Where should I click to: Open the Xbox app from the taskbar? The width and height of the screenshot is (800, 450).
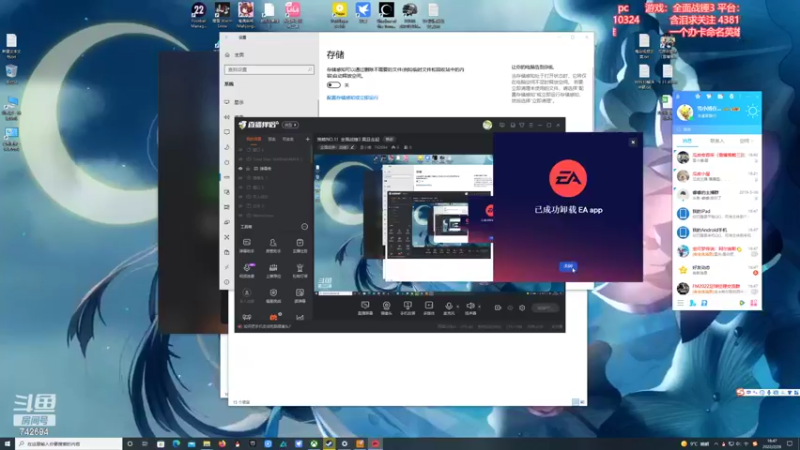314,444
